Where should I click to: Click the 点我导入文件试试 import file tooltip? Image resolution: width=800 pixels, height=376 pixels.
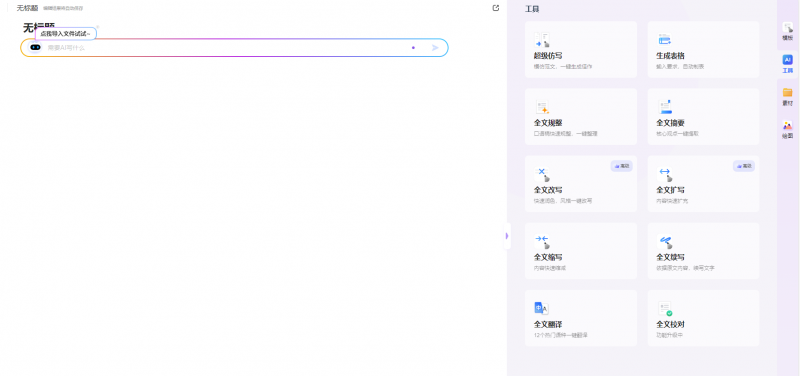66,34
